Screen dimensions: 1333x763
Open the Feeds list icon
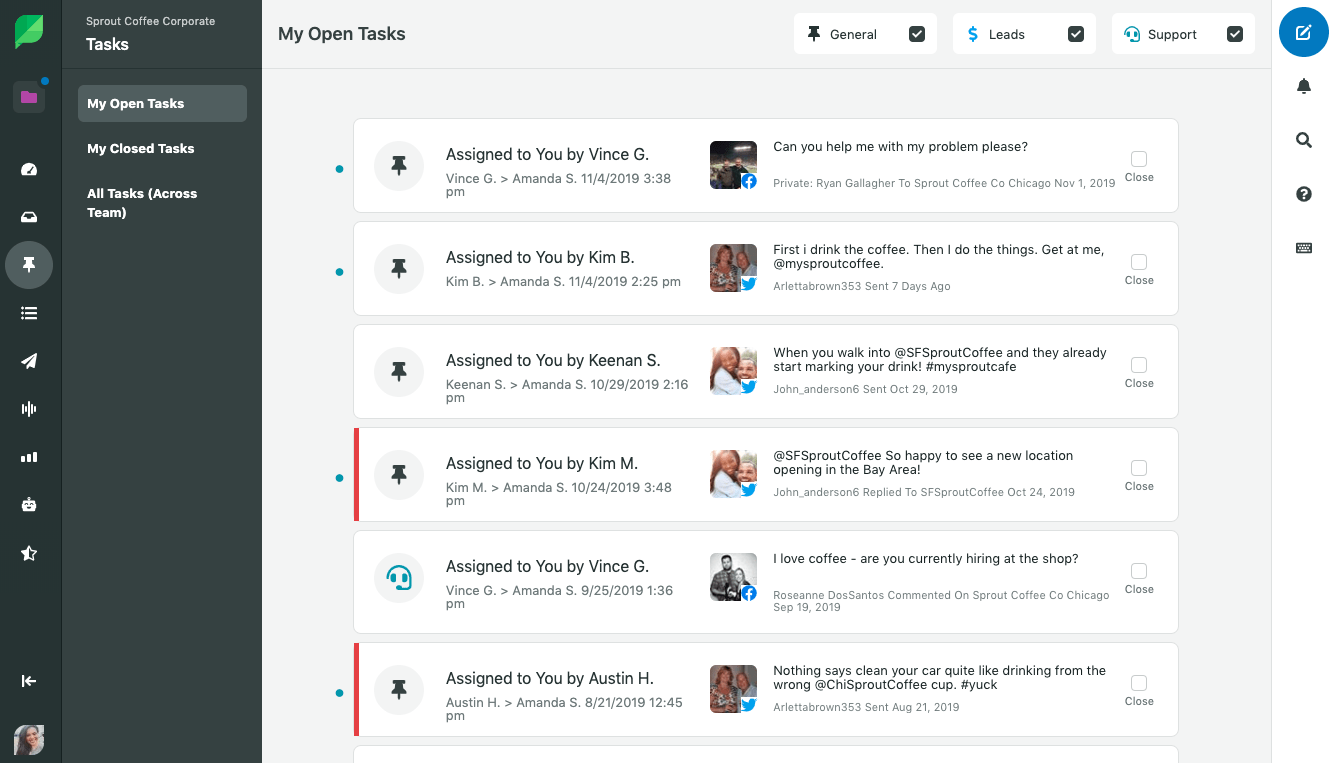[29, 313]
